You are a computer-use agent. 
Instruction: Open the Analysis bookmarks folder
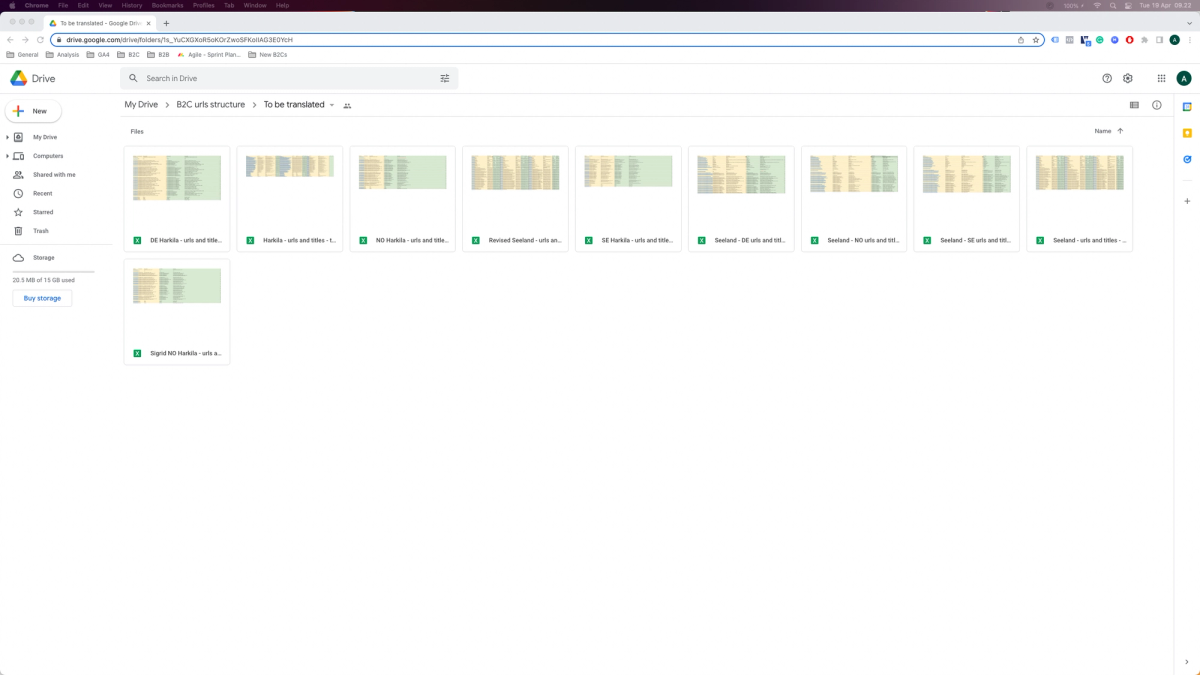[62, 55]
